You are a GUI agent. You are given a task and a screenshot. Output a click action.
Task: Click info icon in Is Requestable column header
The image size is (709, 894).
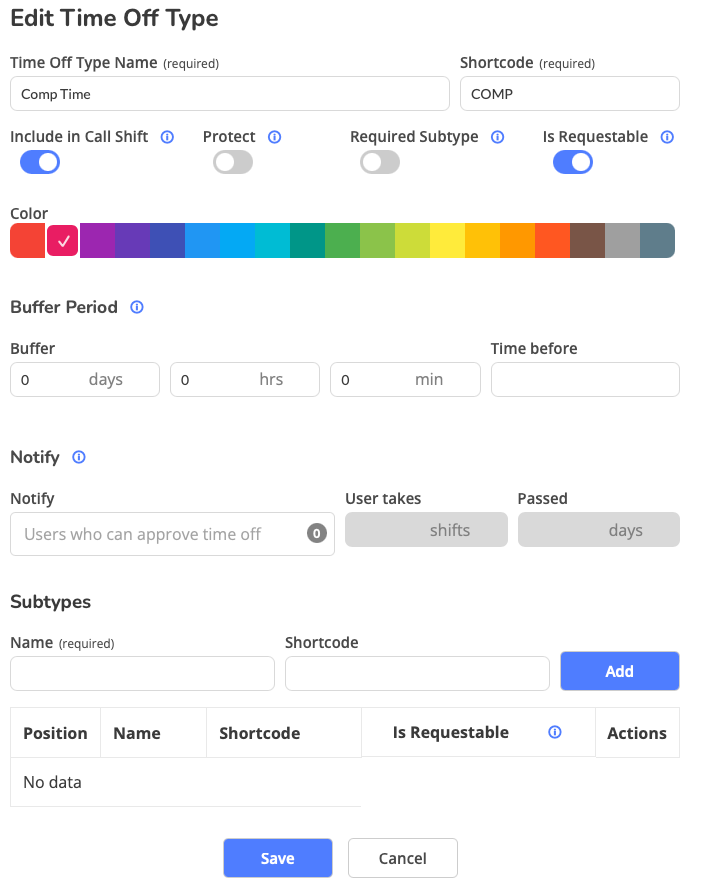pyautogui.click(x=555, y=733)
